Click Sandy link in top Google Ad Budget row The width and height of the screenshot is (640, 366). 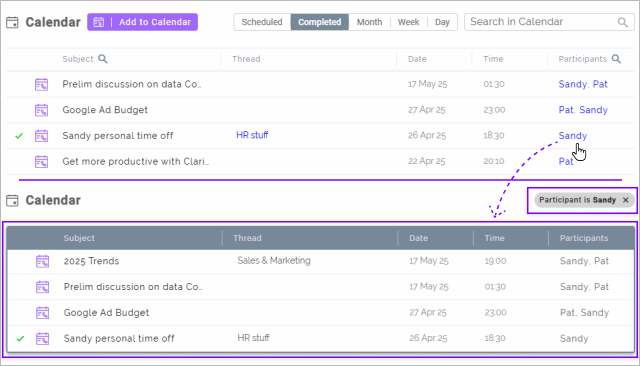coord(593,110)
